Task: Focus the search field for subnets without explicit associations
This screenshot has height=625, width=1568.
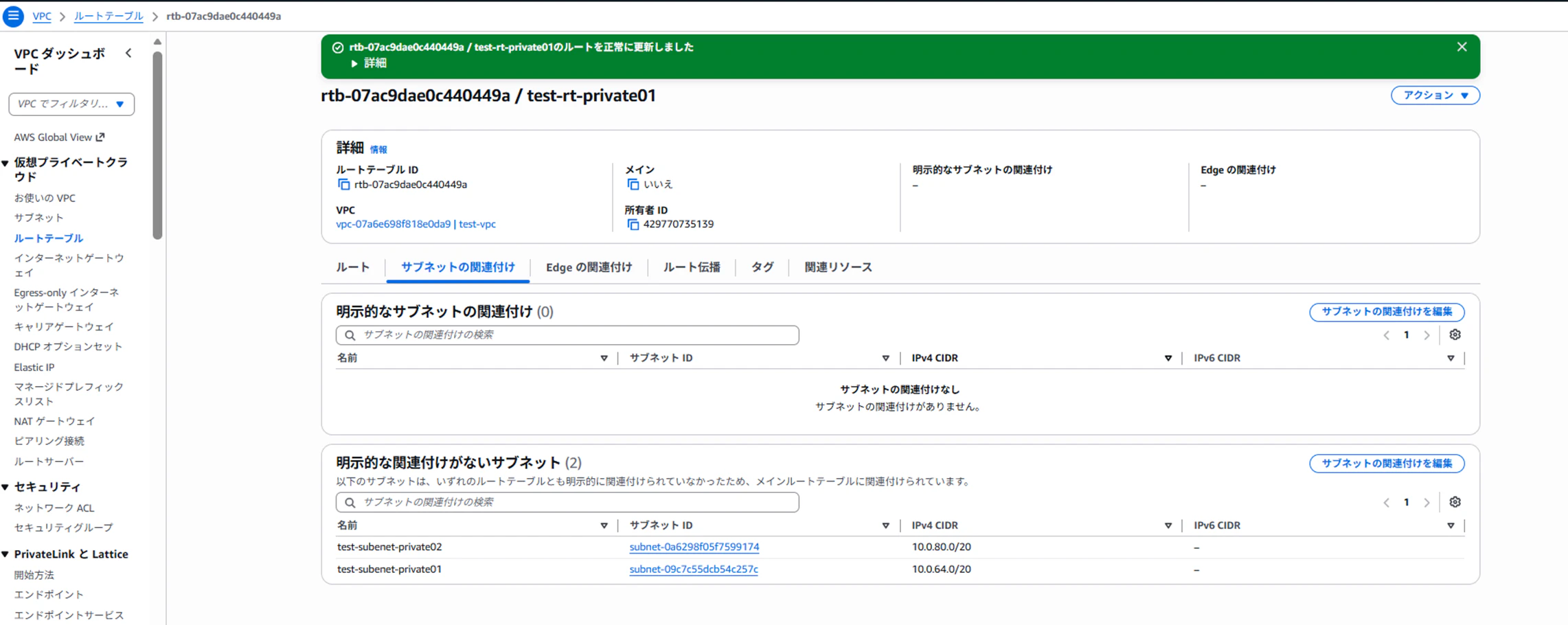Action: pyautogui.click(x=567, y=503)
